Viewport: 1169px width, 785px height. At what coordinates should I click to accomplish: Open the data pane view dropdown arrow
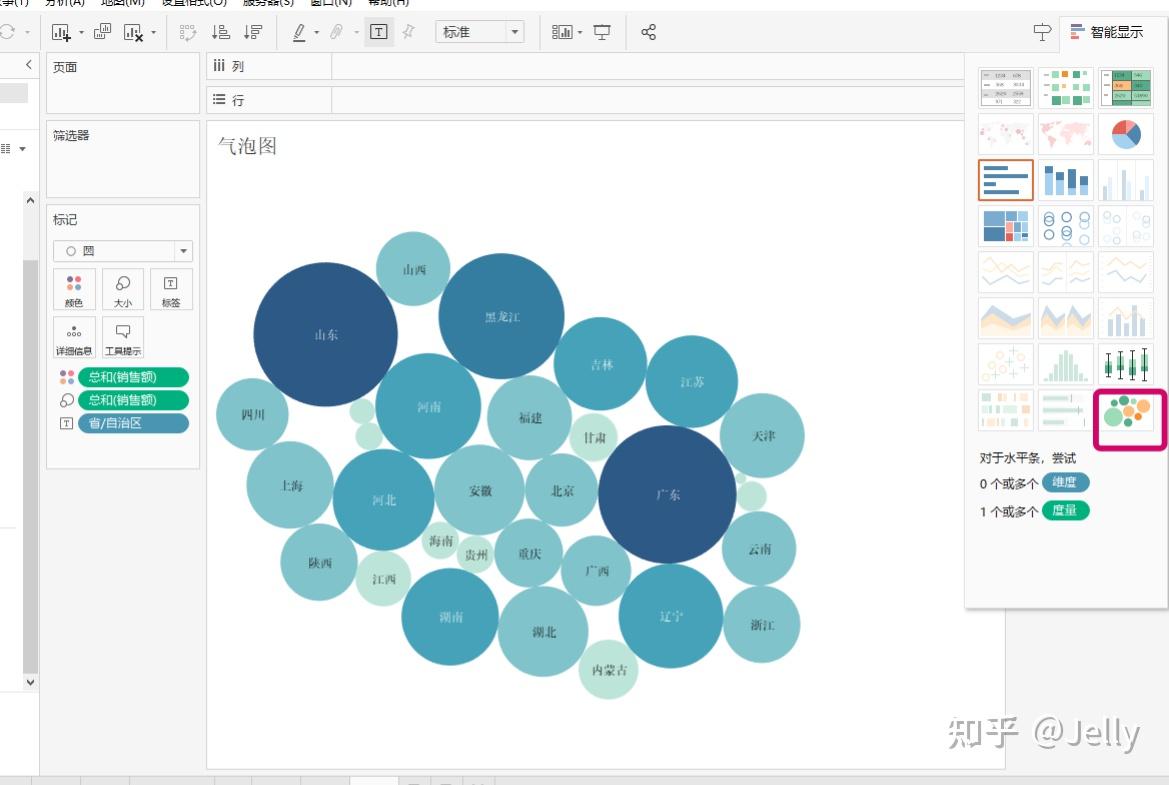pyautogui.click(x=22, y=149)
